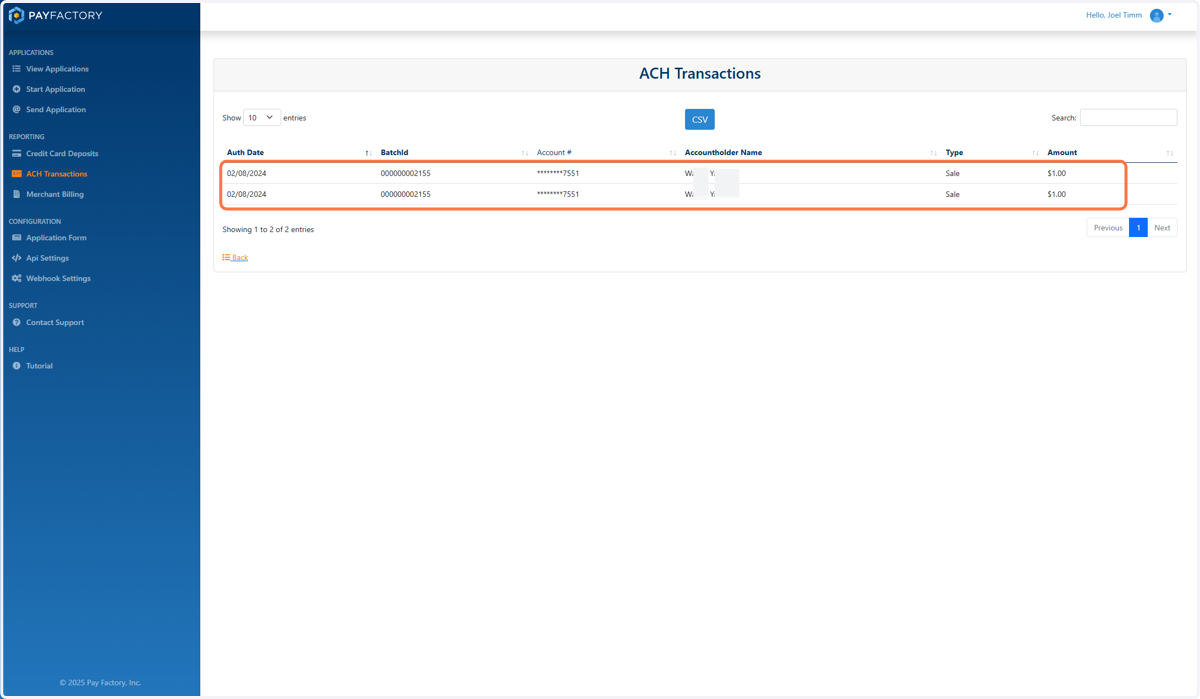Screen dimensions: 1200x699
Task: Sort by Account # arrows icon
Action: point(673,153)
